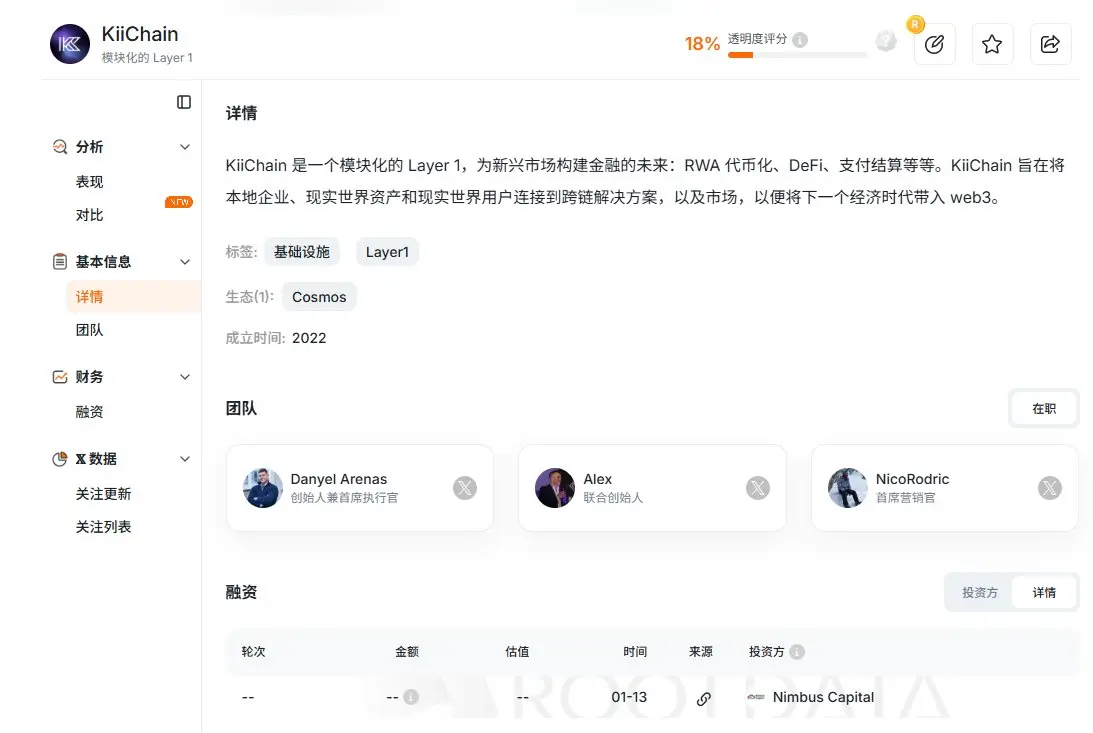Viewport: 1093px width, 733px height.
Task: Click the 01-13 date cell
Action: click(629, 697)
